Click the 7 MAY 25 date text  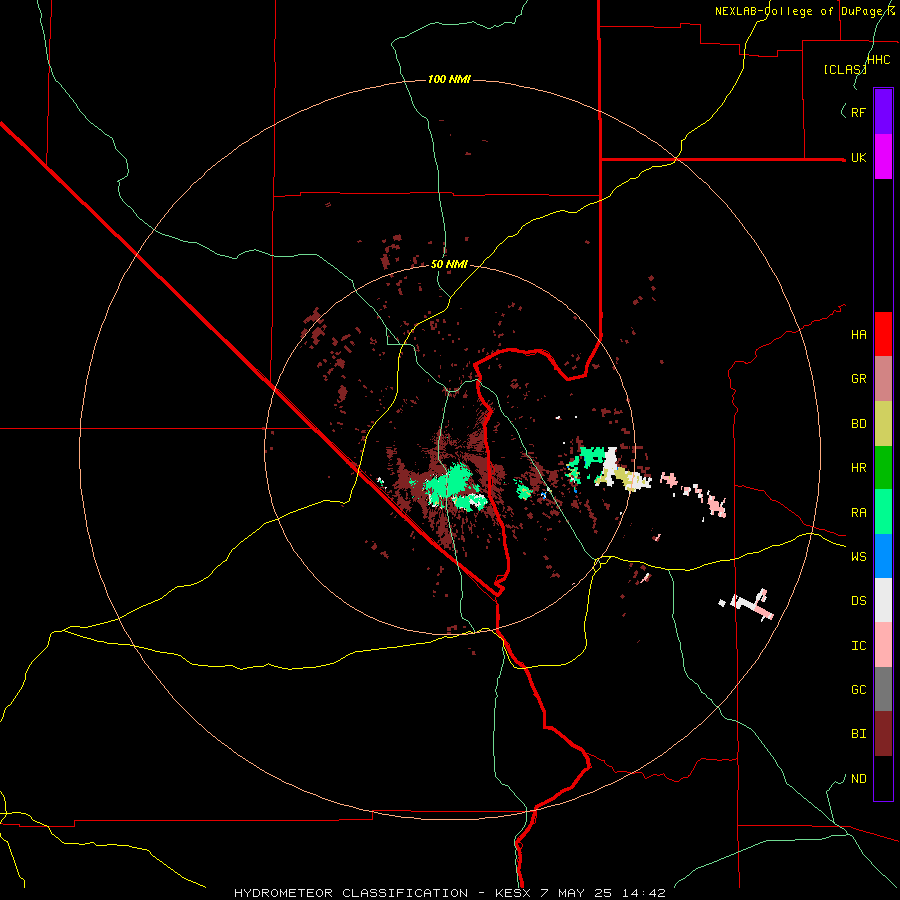click(575, 893)
